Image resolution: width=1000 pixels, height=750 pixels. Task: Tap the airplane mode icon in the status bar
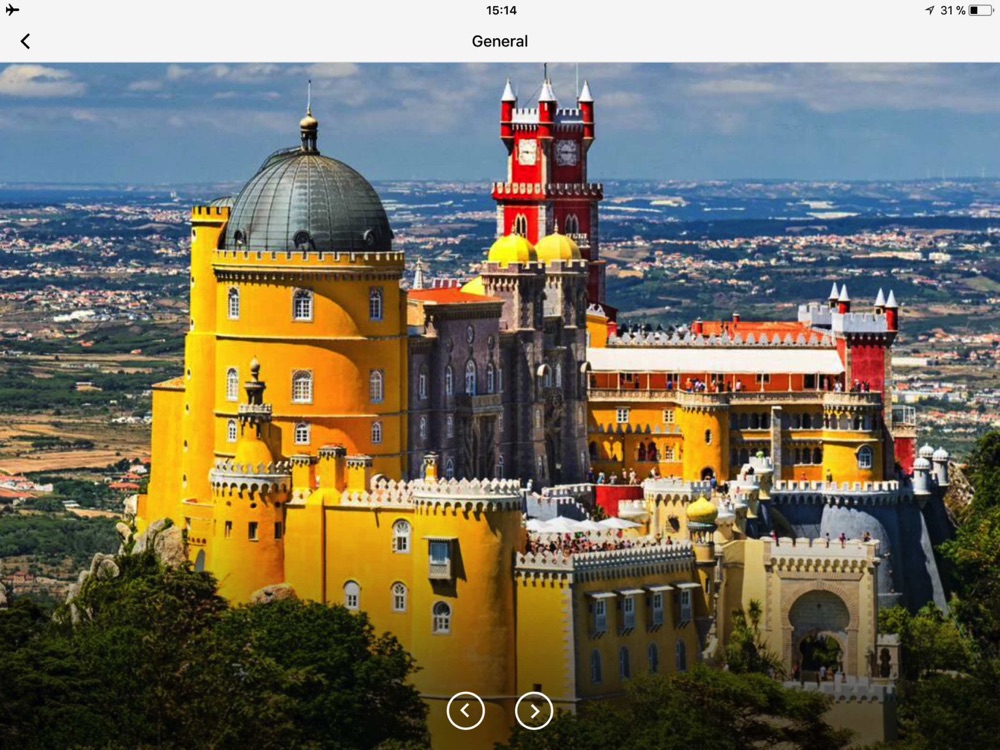(12, 10)
